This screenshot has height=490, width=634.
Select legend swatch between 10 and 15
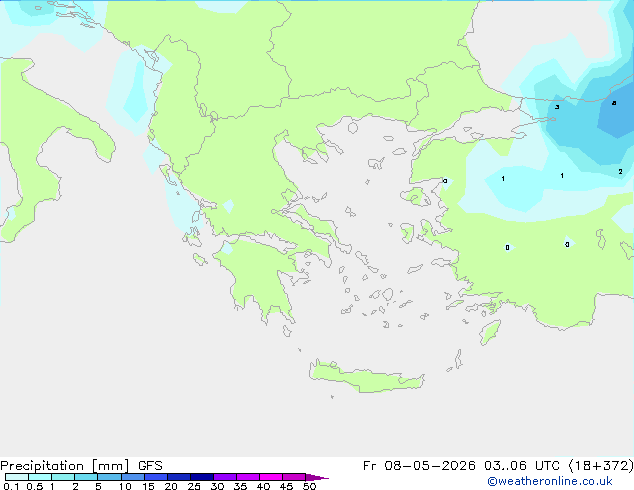click(x=132, y=477)
